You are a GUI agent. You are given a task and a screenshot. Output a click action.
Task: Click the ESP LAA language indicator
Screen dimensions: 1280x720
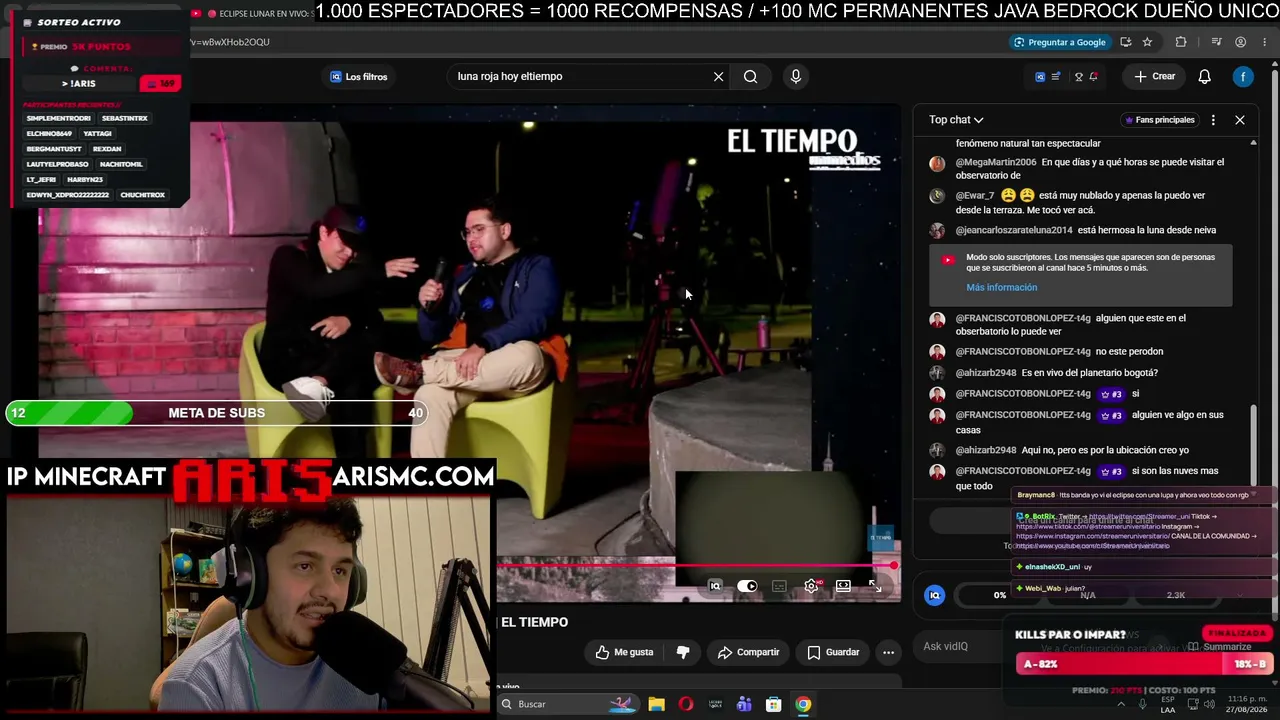pyautogui.click(x=1168, y=704)
